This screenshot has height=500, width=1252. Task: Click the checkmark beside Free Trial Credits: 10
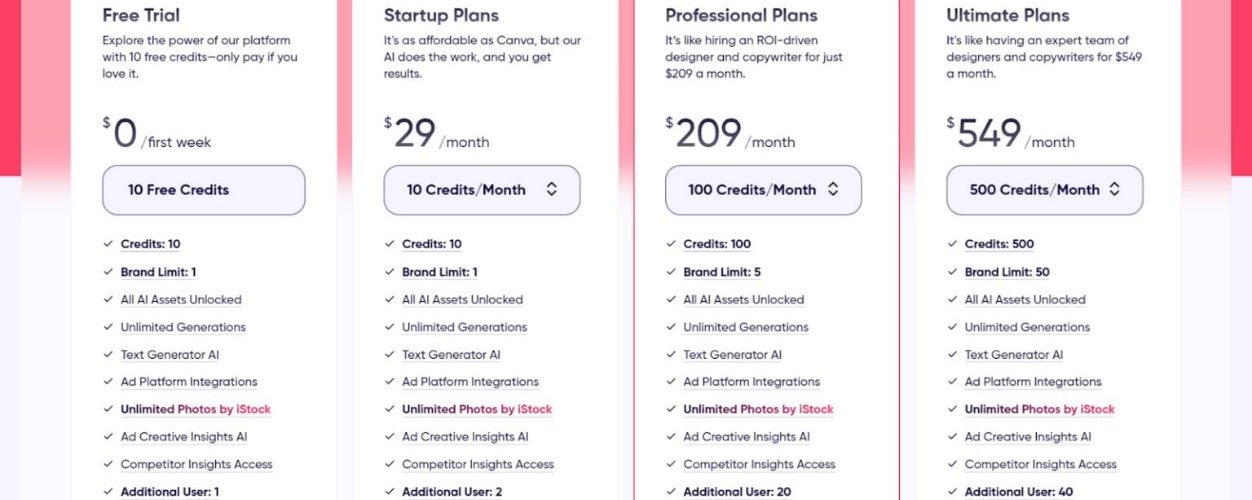107,244
